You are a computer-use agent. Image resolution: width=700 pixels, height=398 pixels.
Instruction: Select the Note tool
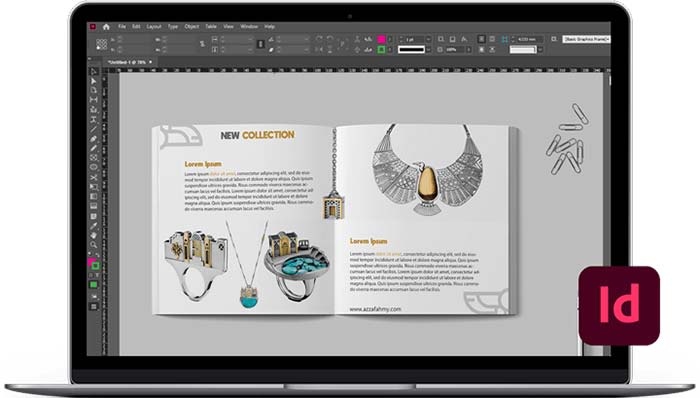click(x=93, y=216)
